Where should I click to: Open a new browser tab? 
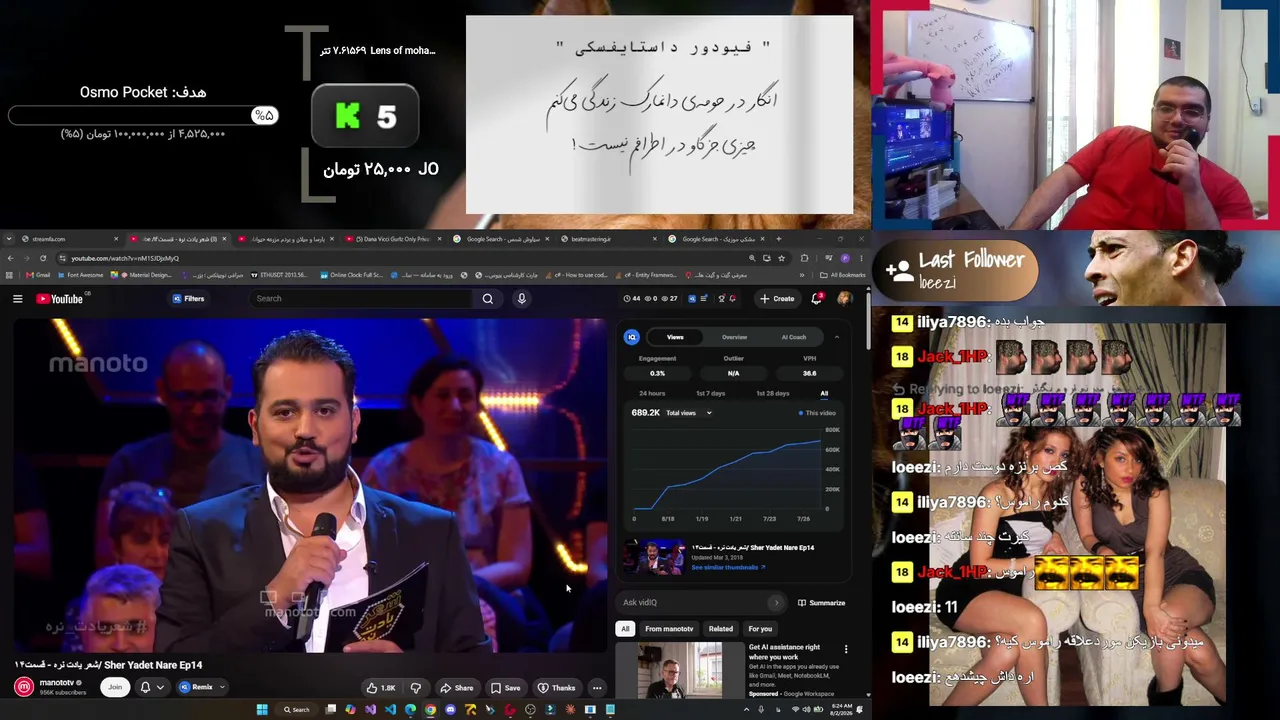tap(779, 239)
